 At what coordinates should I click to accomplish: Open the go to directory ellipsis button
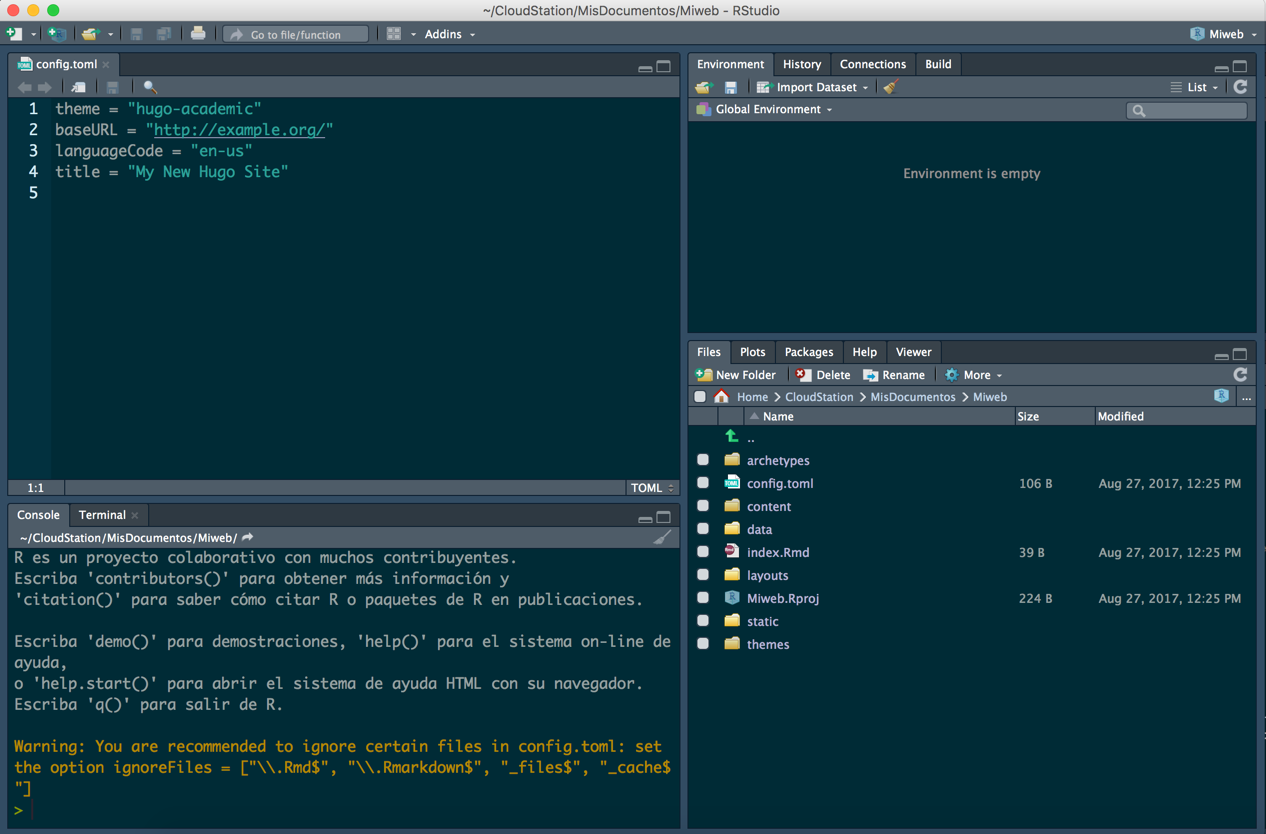(1246, 397)
